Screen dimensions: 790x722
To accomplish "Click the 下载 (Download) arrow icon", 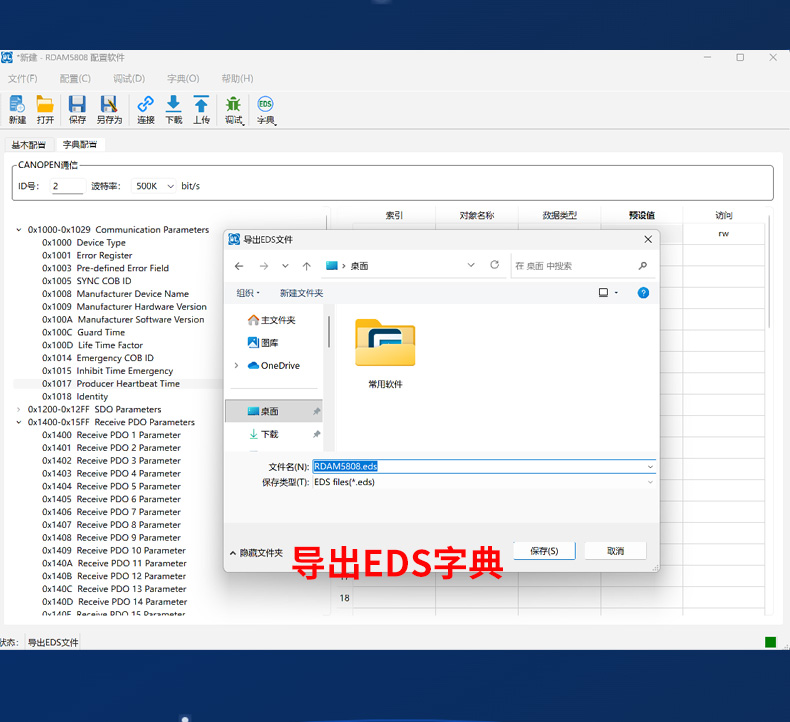I will click(x=173, y=105).
